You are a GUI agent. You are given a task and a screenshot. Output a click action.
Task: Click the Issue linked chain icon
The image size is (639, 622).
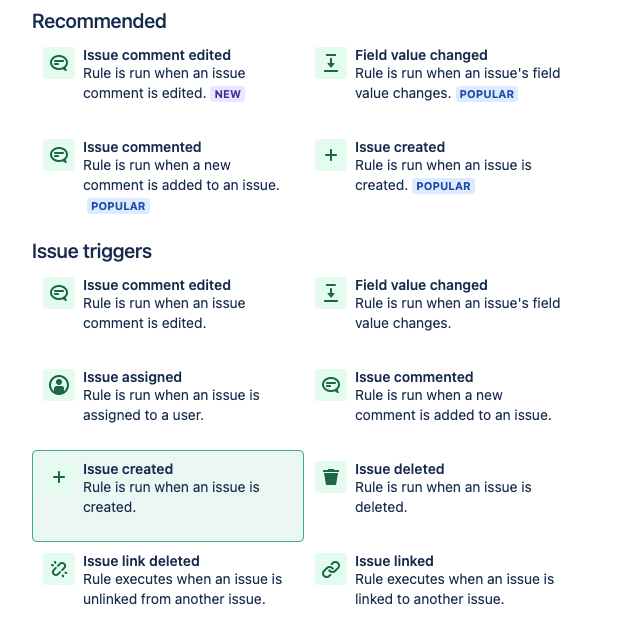click(331, 569)
